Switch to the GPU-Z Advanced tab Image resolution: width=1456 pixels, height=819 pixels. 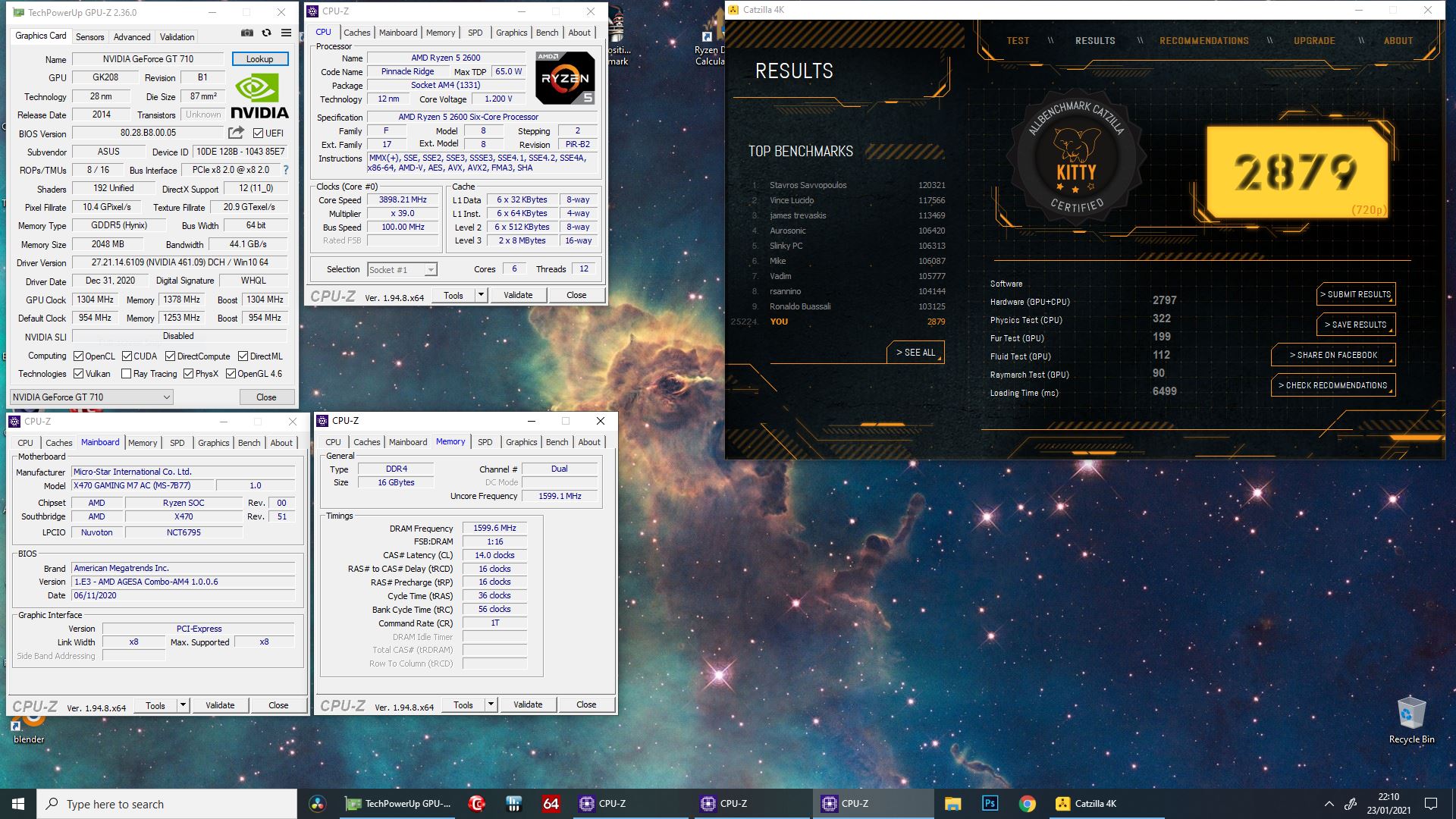pyautogui.click(x=132, y=36)
